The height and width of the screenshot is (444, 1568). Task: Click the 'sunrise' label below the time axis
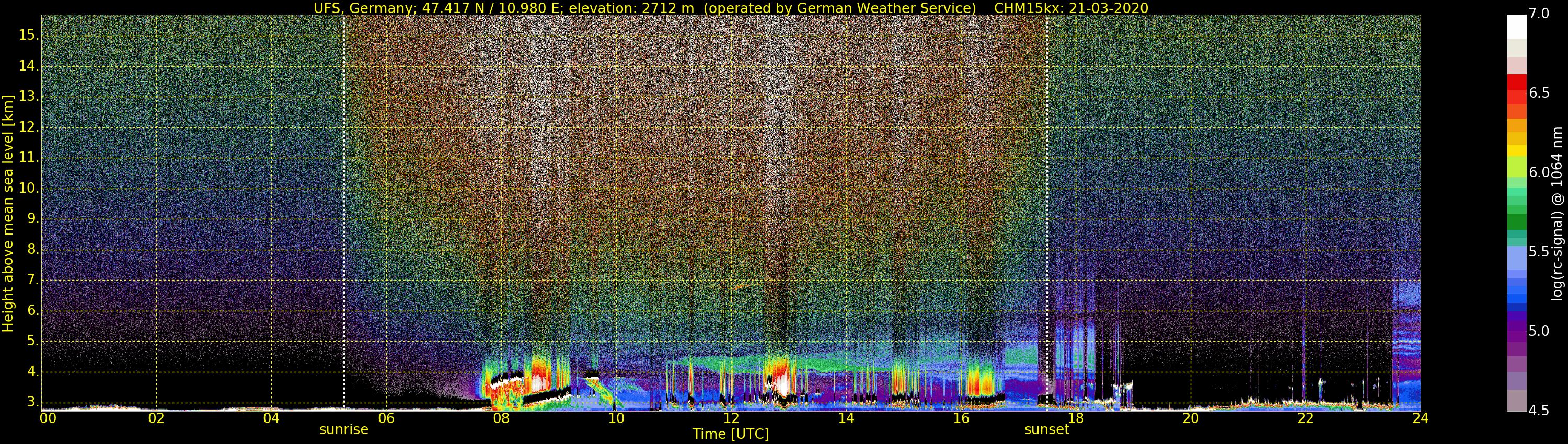pos(344,429)
